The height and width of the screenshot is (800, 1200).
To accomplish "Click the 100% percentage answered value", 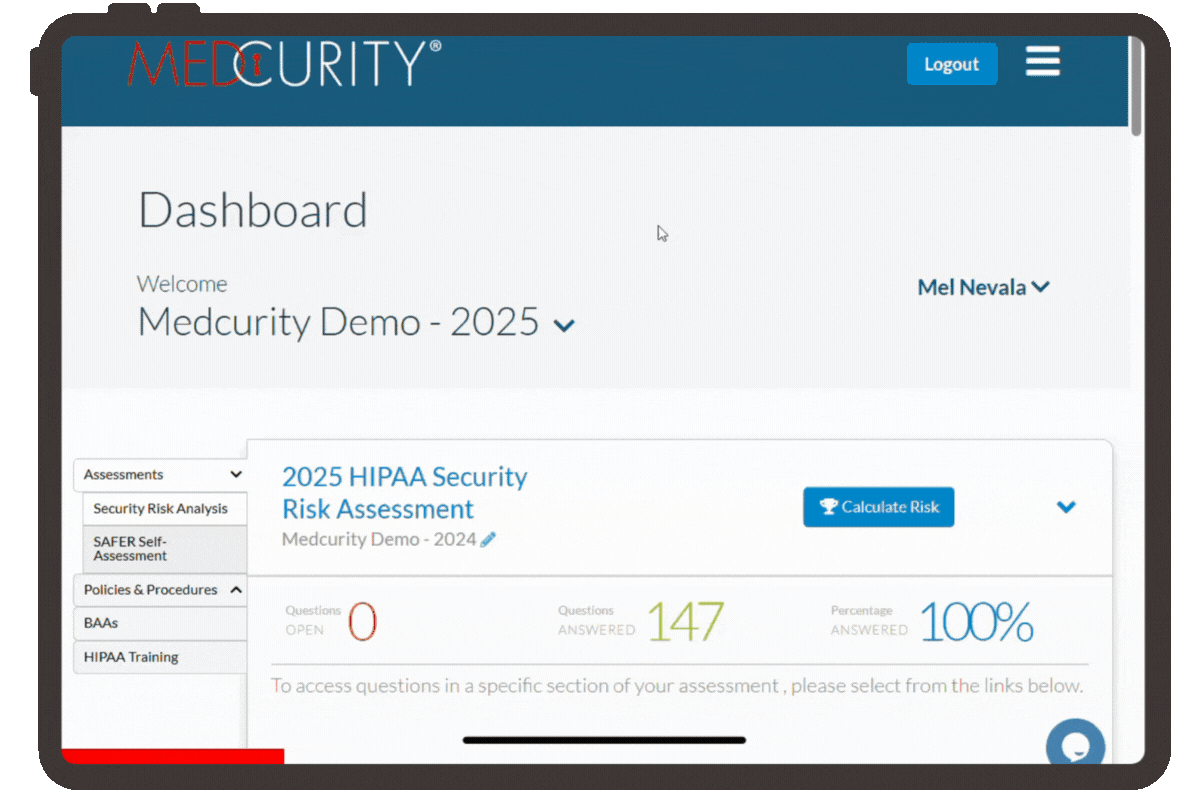I will (976, 622).
